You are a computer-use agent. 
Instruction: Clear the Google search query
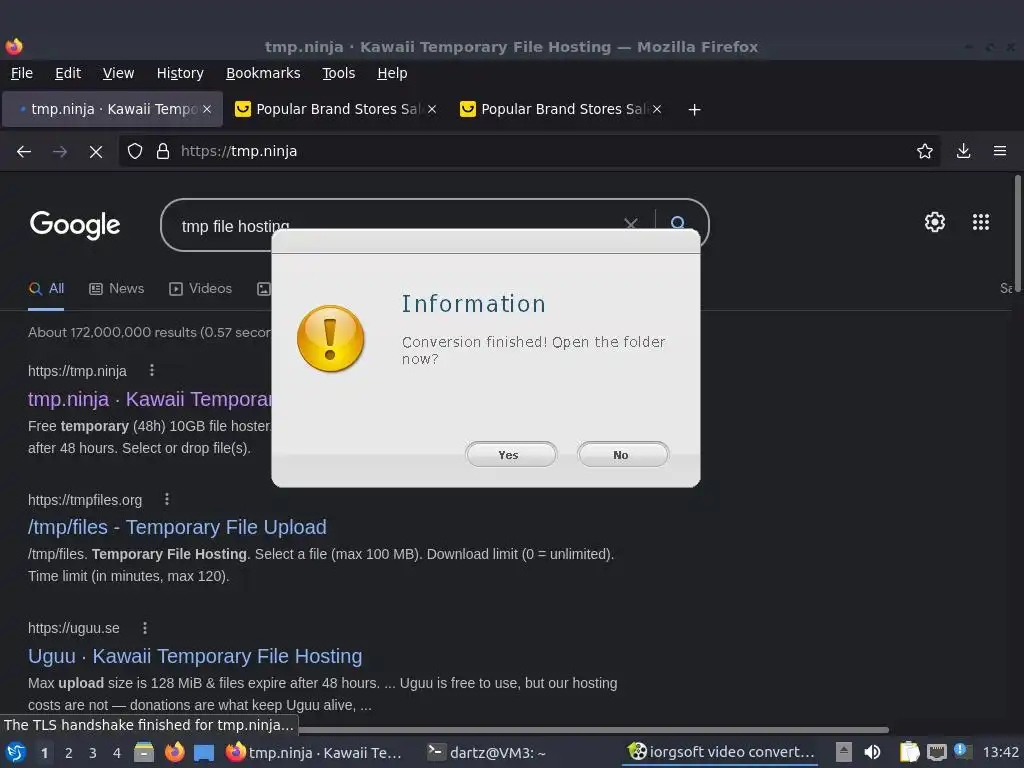point(630,225)
